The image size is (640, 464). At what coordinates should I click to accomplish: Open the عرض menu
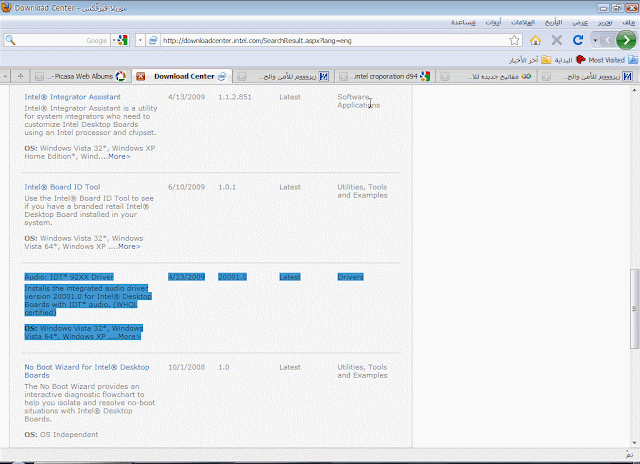(x=580, y=22)
